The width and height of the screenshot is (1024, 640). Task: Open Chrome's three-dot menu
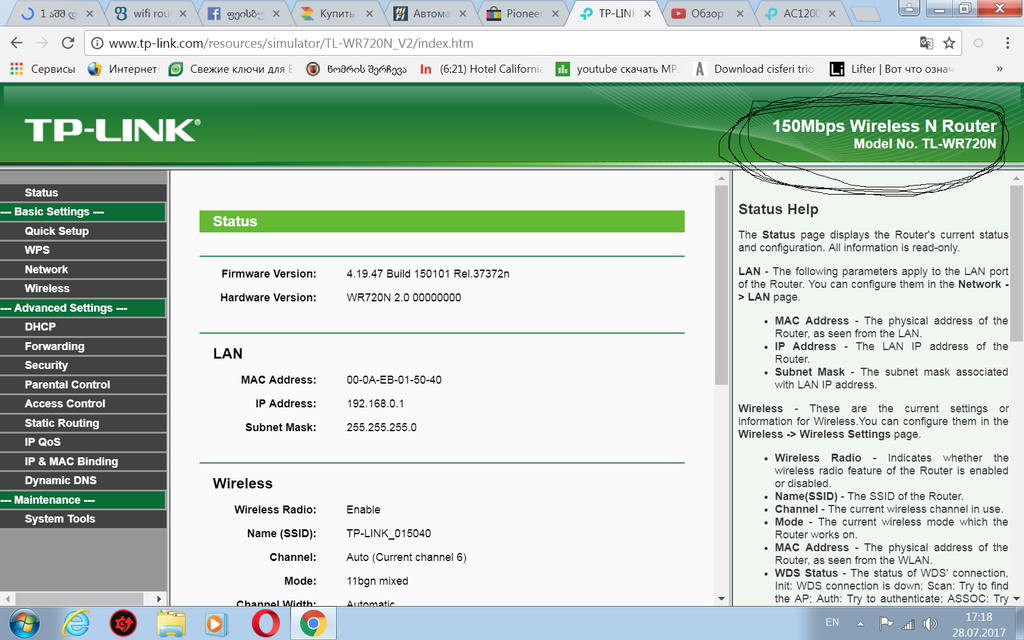coord(1008,43)
